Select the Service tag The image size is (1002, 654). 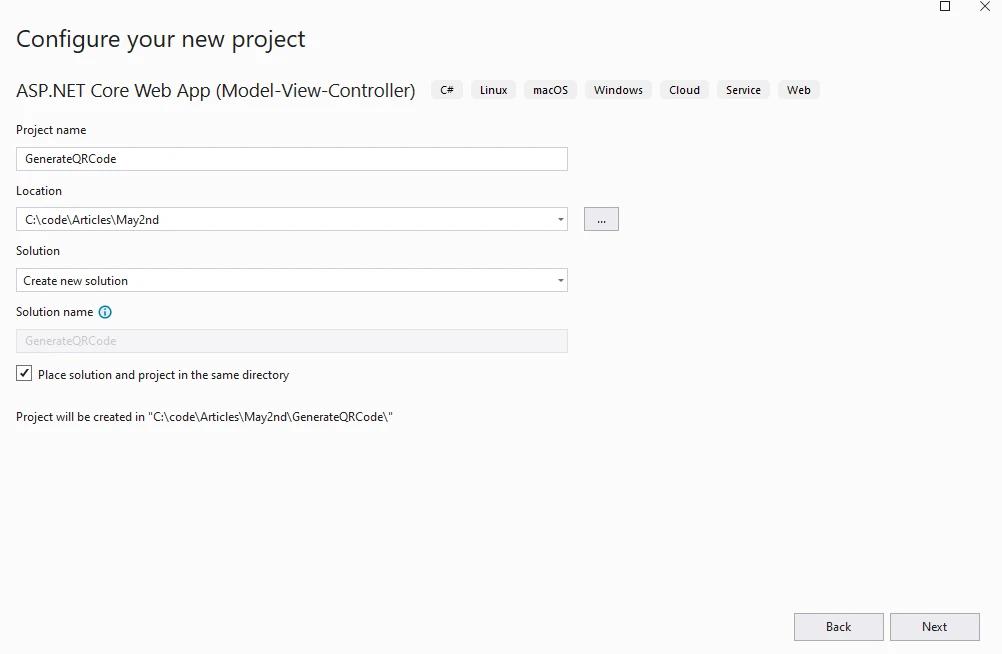(x=743, y=90)
